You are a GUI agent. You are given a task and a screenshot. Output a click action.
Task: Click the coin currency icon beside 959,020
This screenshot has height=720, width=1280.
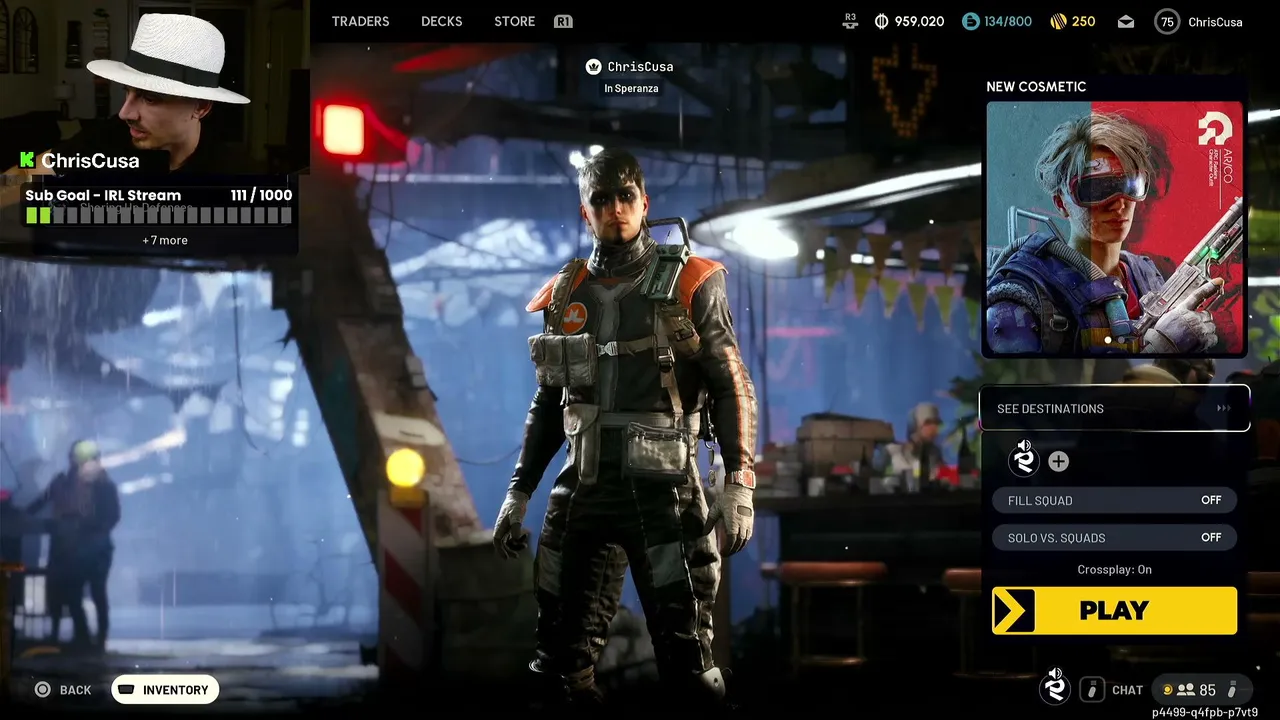(x=881, y=21)
